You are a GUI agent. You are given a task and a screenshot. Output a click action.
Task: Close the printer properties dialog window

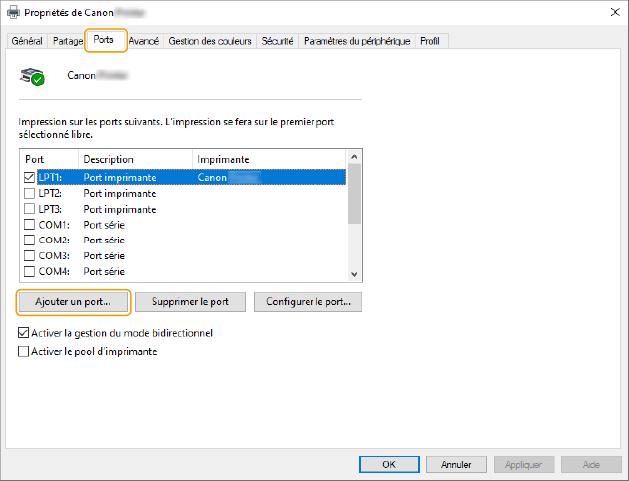(x=612, y=11)
